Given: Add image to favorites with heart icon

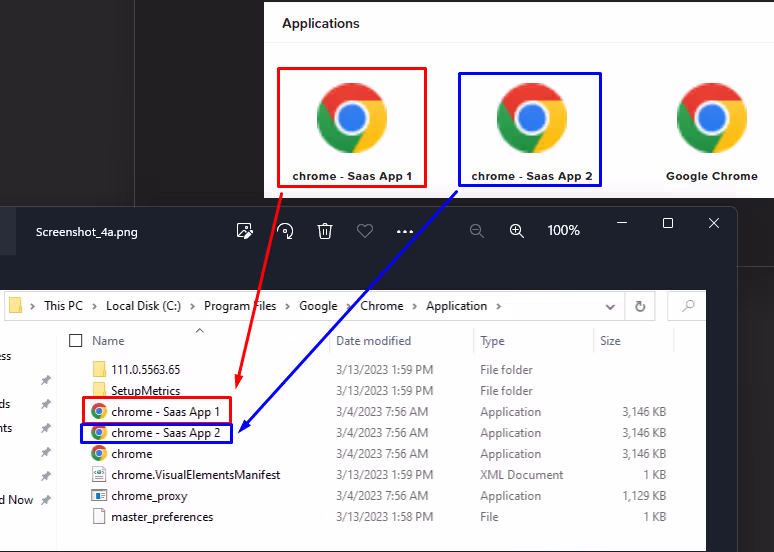Looking at the screenshot, I should coord(365,231).
